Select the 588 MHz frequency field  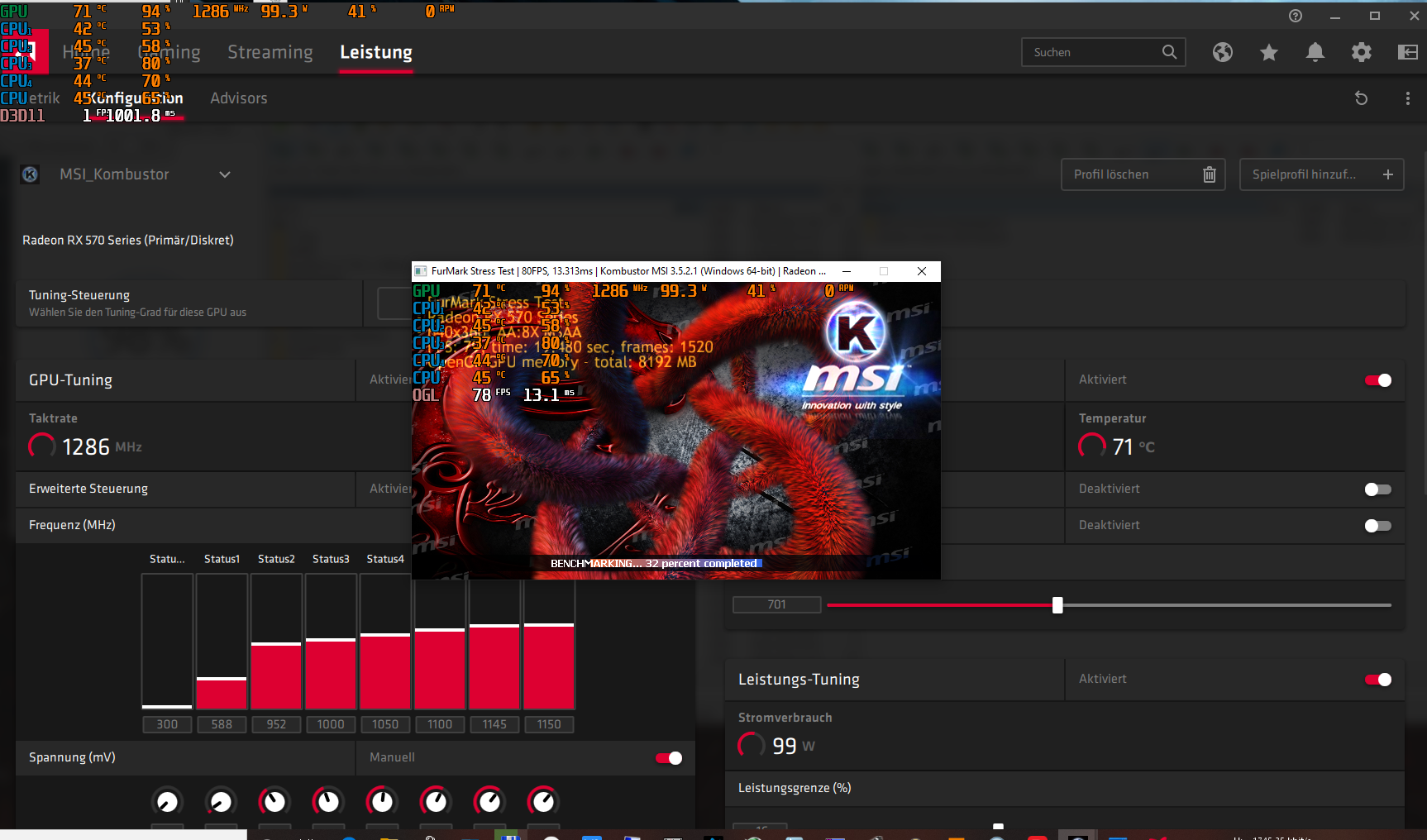click(x=222, y=724)
